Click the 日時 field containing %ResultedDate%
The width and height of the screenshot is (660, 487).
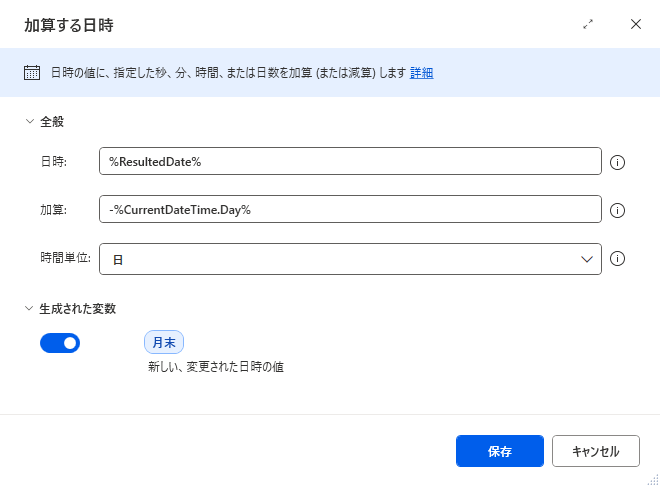tap(350, 161)
